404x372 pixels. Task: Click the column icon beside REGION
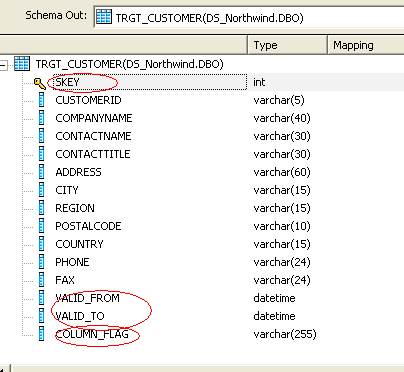[42, 208]
